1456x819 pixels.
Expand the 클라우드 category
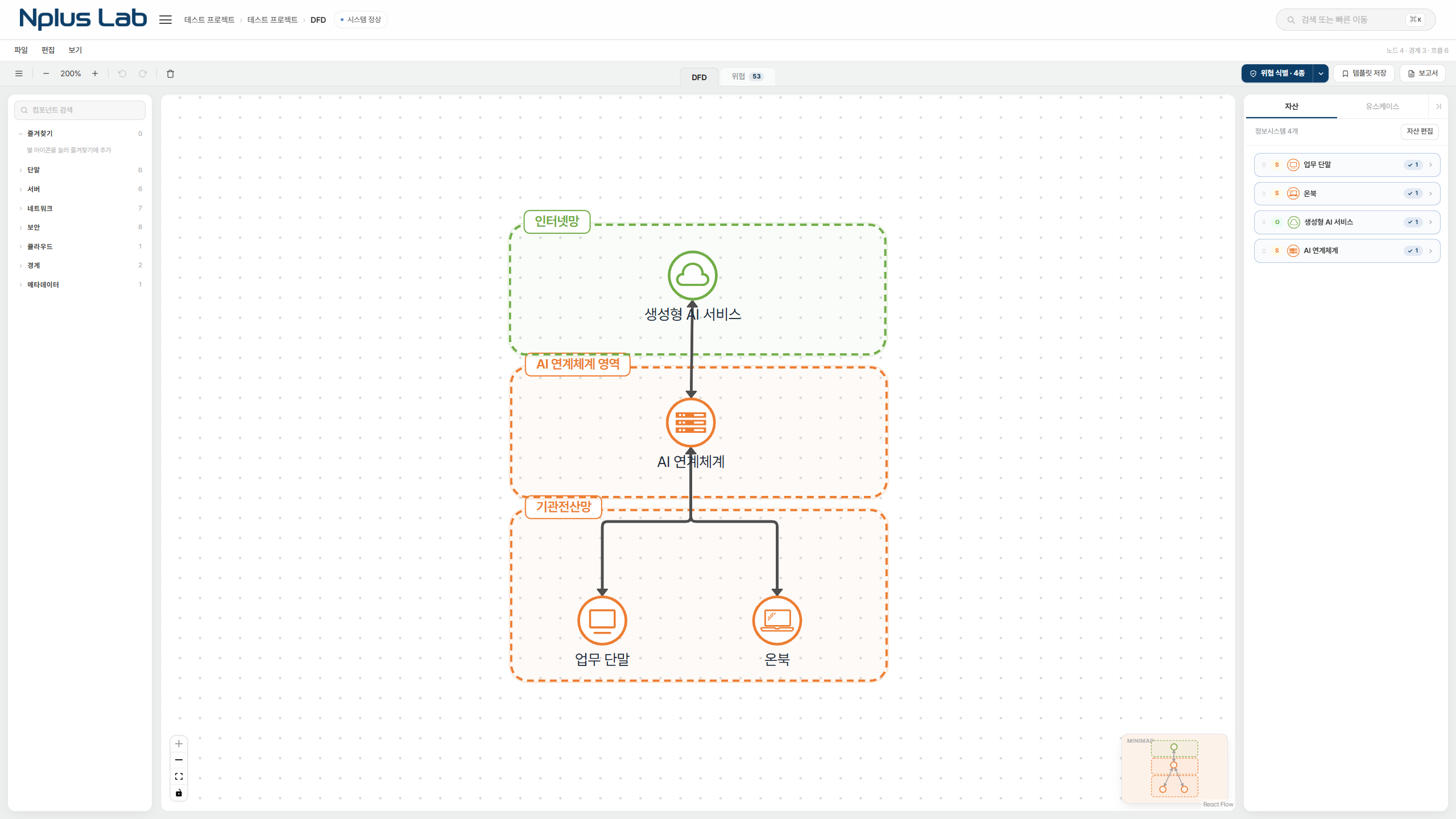20,247
